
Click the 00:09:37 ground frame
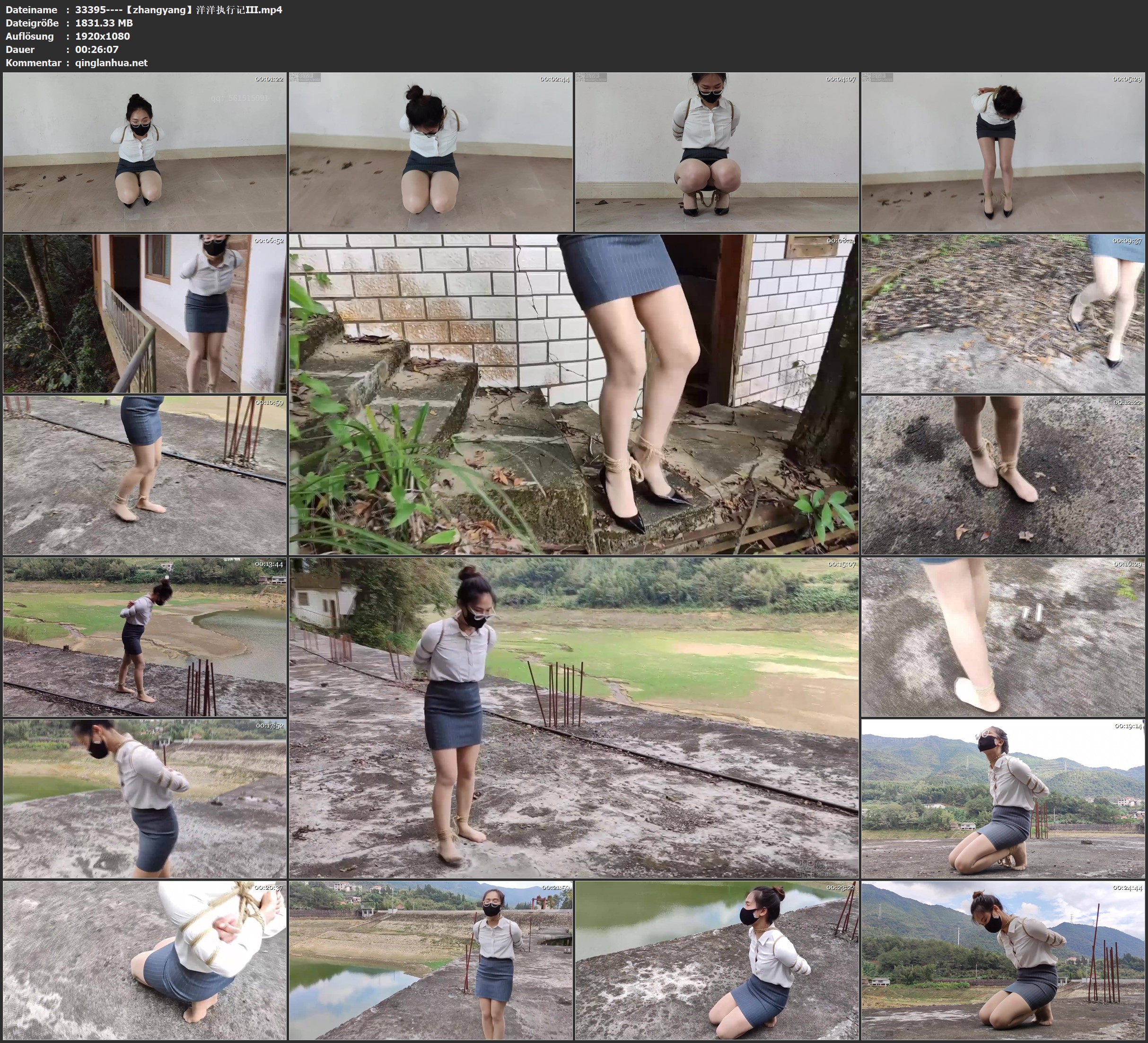[1003, 313]
